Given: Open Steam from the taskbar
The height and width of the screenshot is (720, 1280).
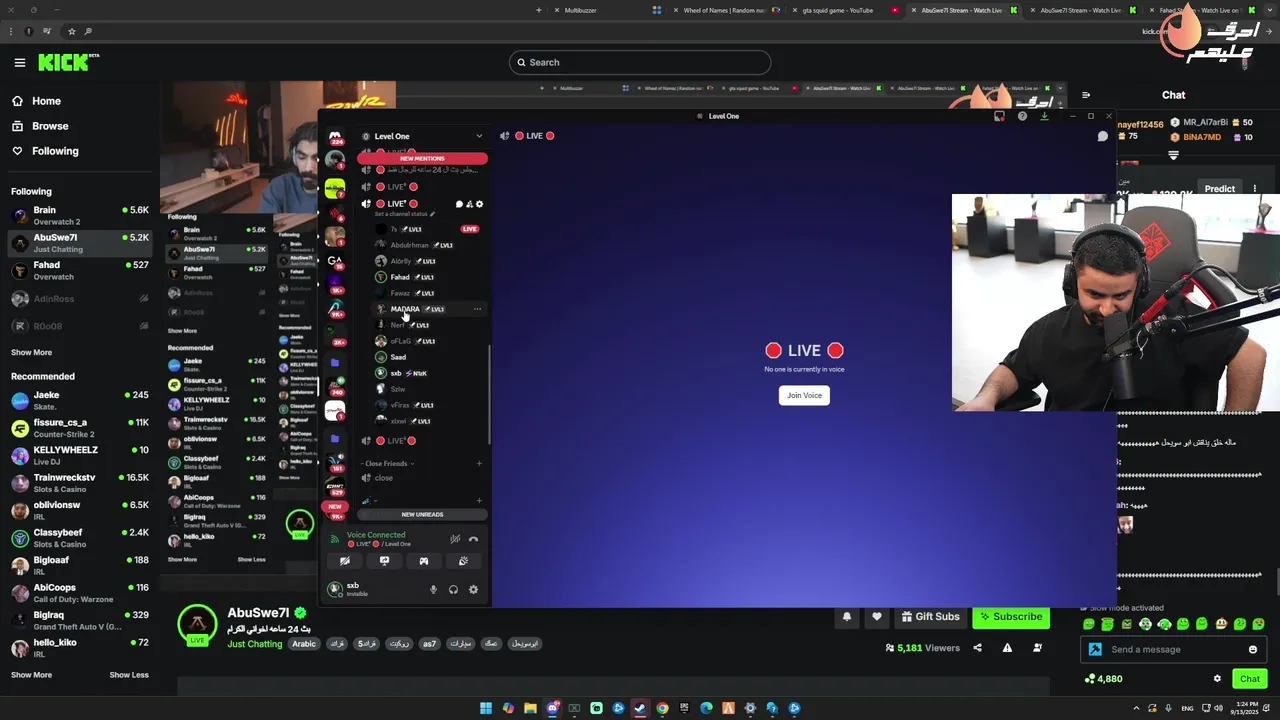Looking at the screenshot, I should pyautogui.click(x=640, y=708).
